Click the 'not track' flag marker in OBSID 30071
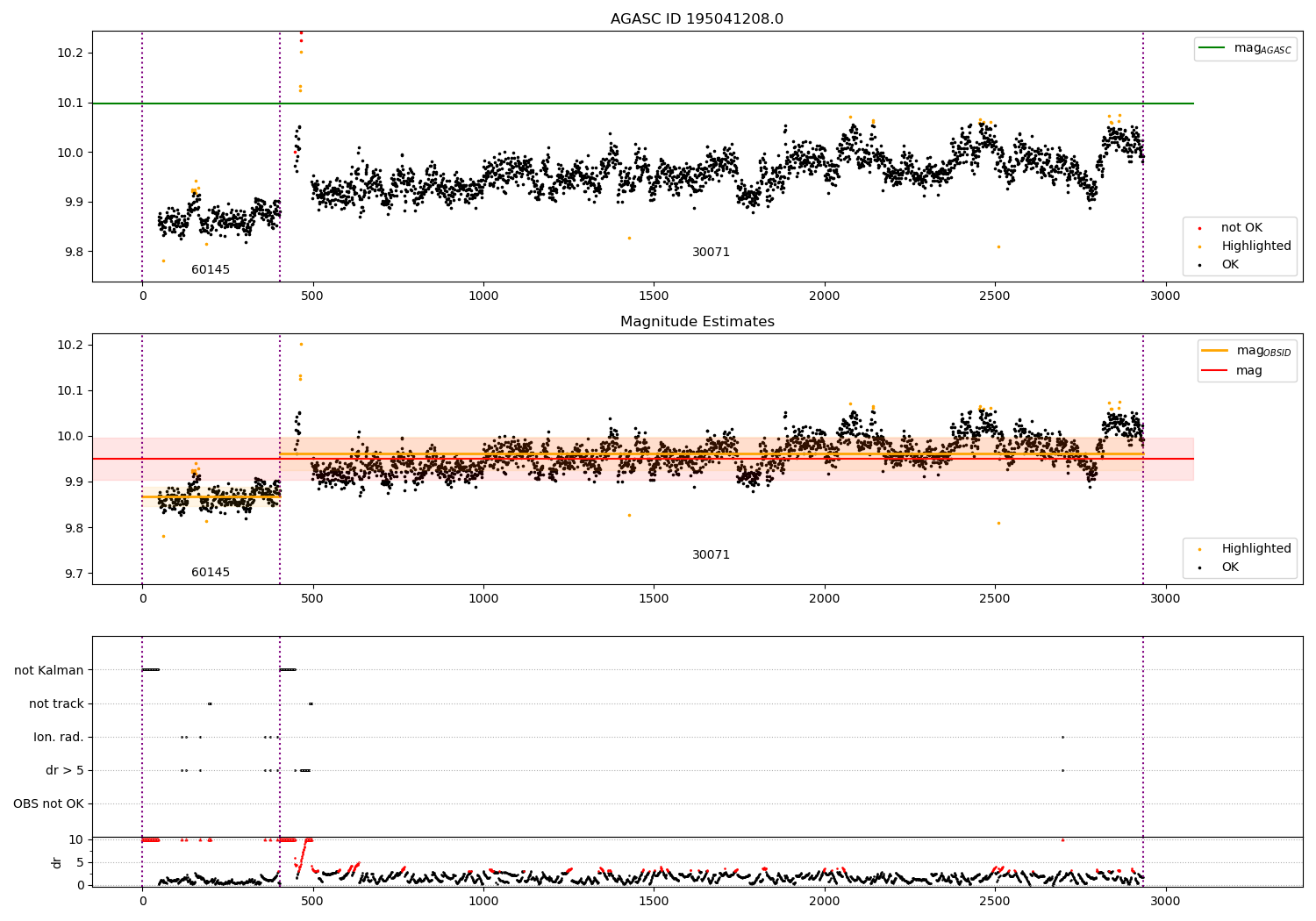The height and width of the screenshot is (921, 1316). click(311, 703)
